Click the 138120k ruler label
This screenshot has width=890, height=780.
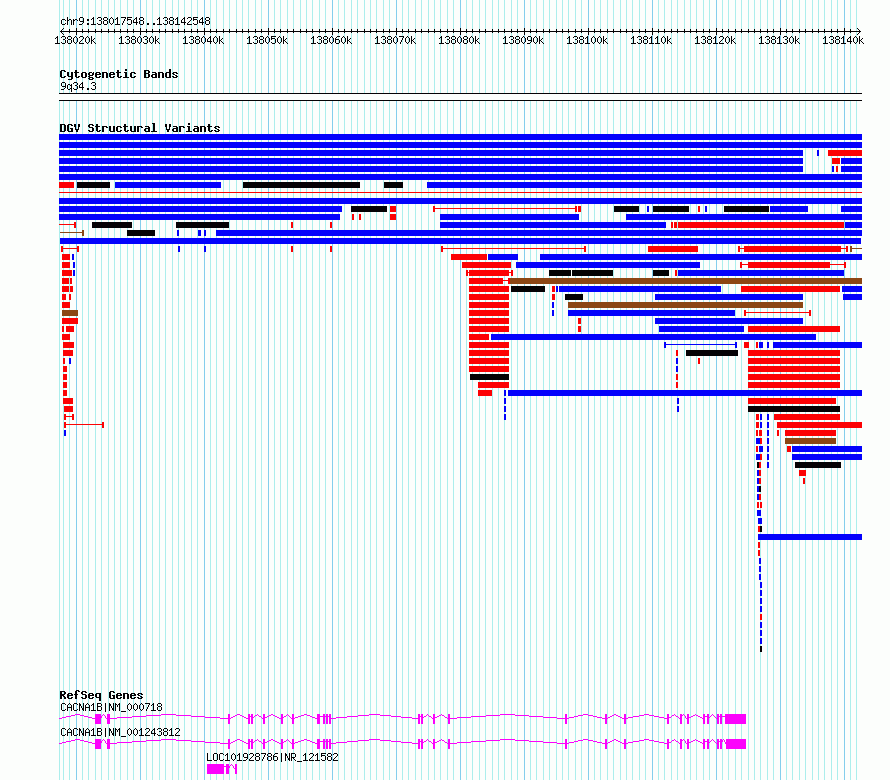pos(715,40)
